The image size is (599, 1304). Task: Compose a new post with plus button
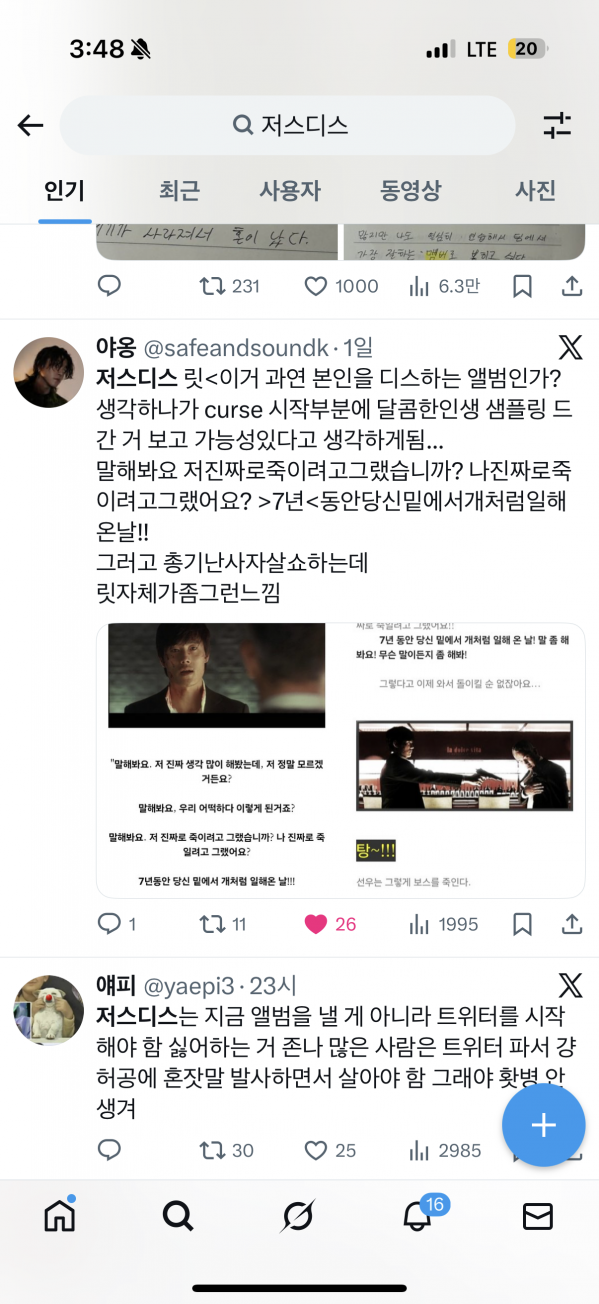point(543,1124)
